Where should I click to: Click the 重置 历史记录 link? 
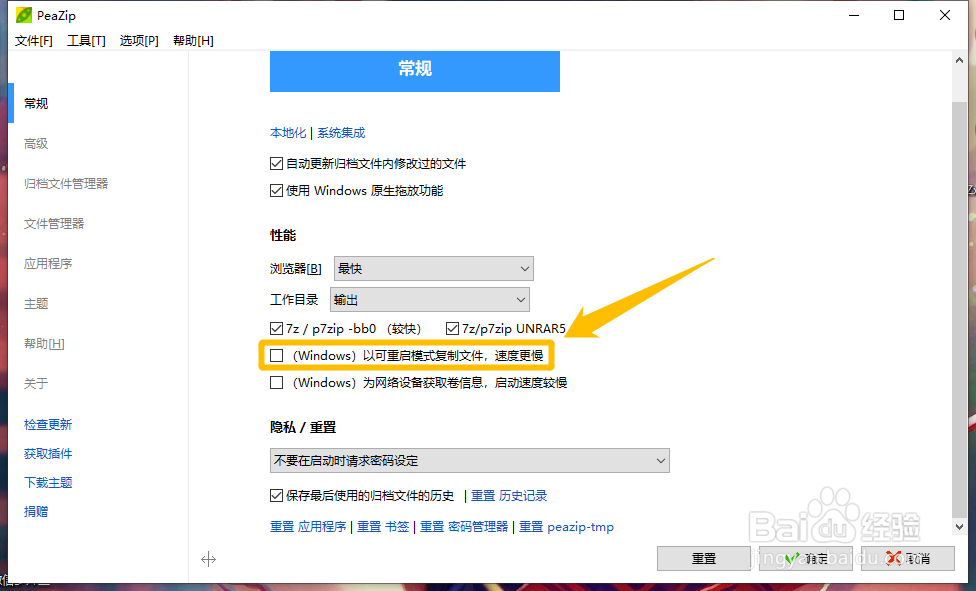509,496
